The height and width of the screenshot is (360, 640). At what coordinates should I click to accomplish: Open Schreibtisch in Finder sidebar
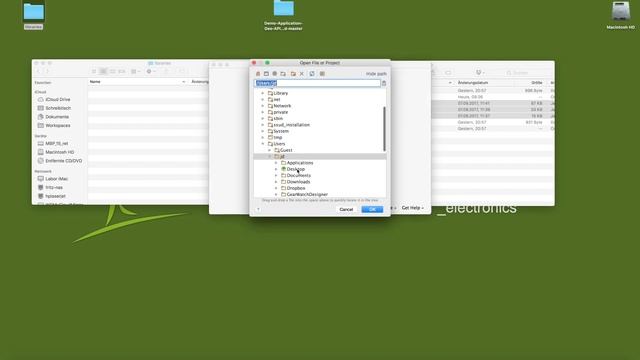tap(54, 108)
